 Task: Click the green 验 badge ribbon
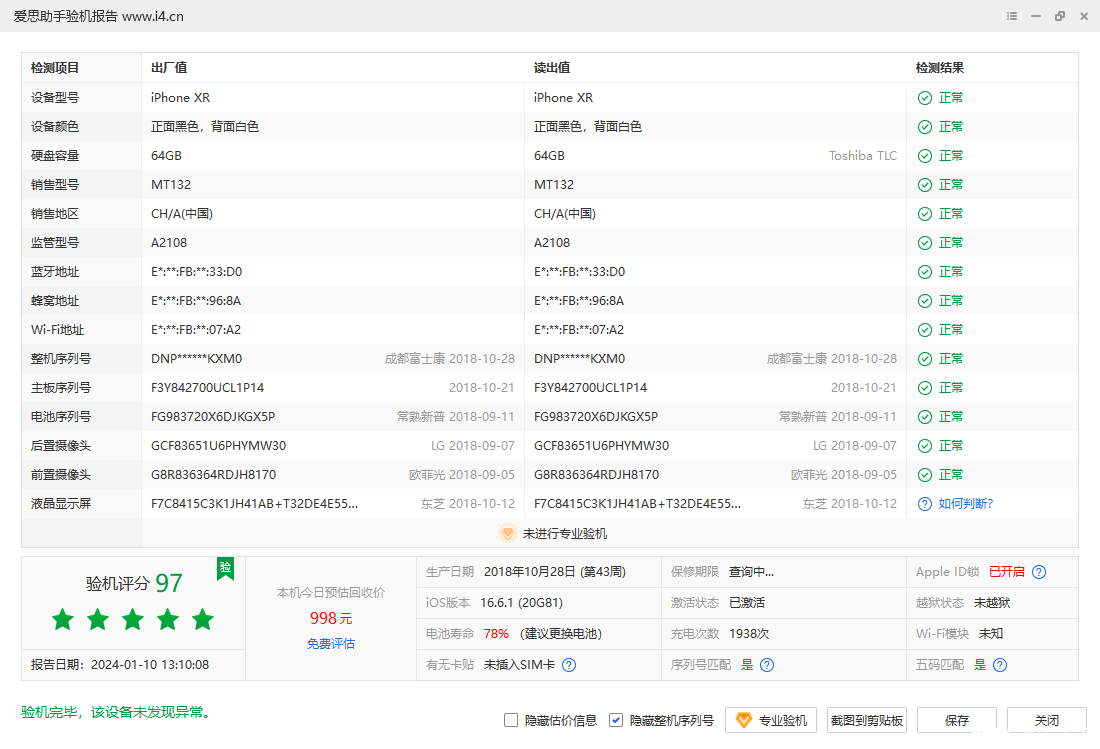[x=225, y=568]
